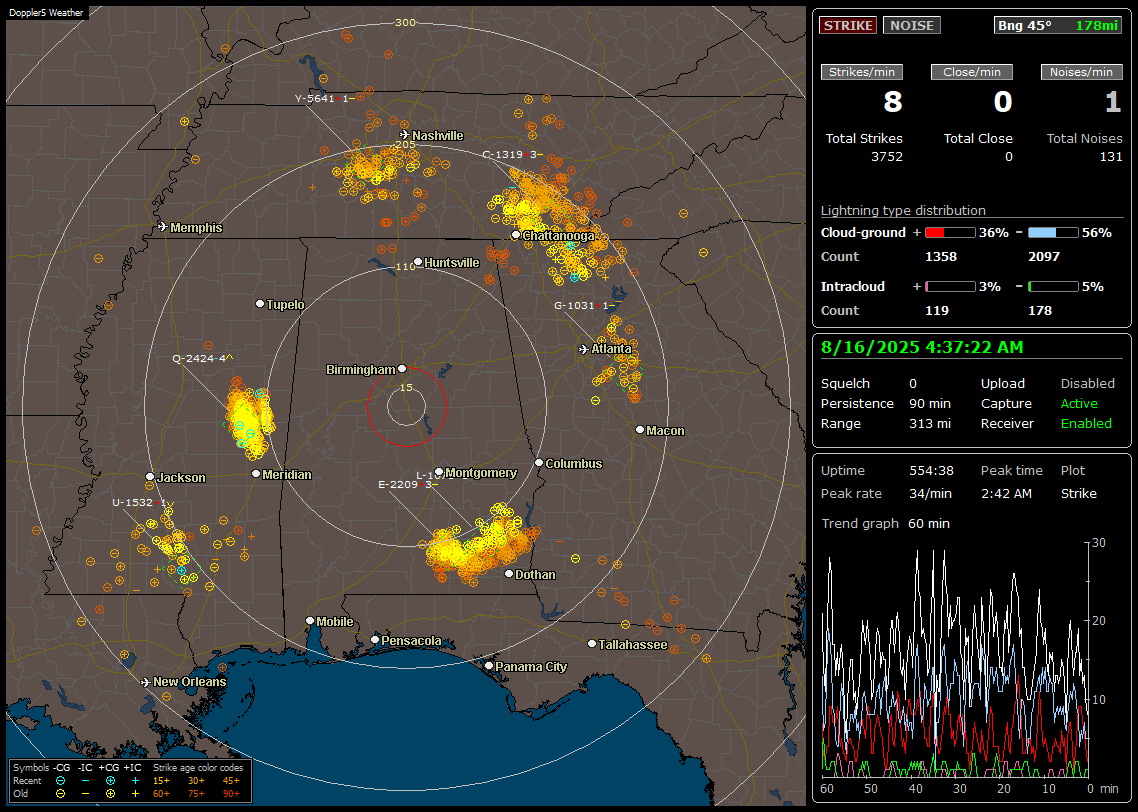1138x812 pixels.
Task: Click the Atlanta airport icon
Action: pyautogui.click(x=584, y=349)
